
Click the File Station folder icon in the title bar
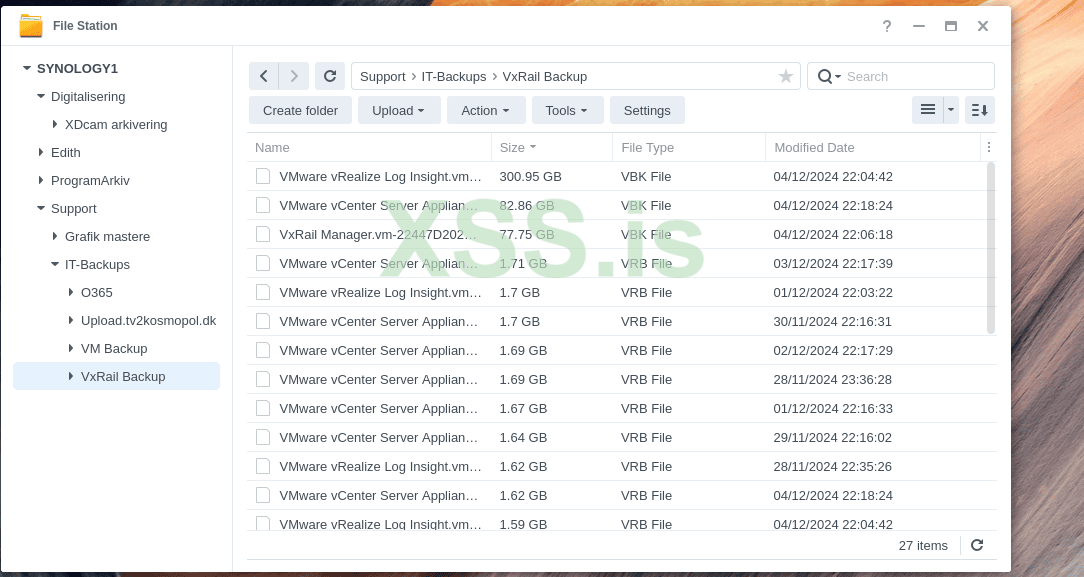click(31, 26)
